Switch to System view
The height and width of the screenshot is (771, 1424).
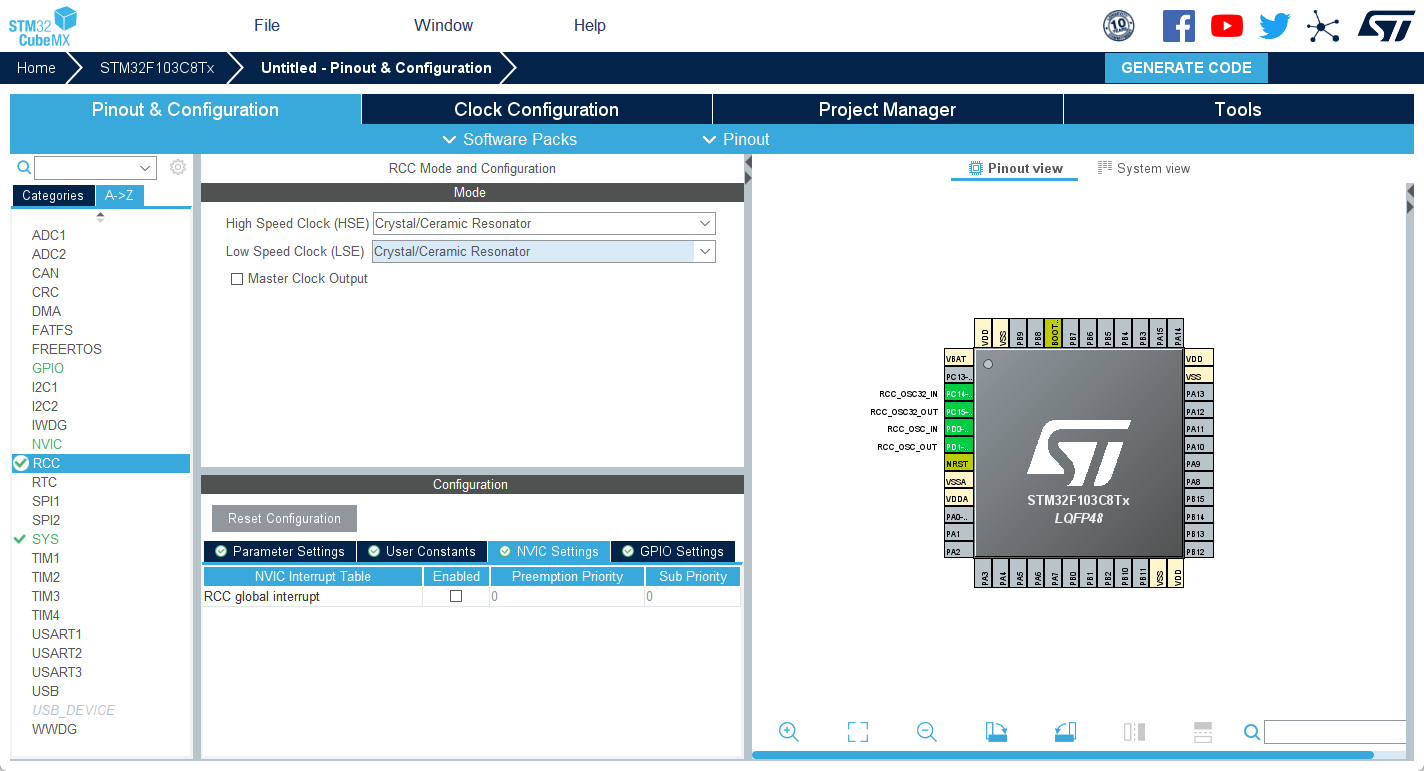[x=1144, y=168]
